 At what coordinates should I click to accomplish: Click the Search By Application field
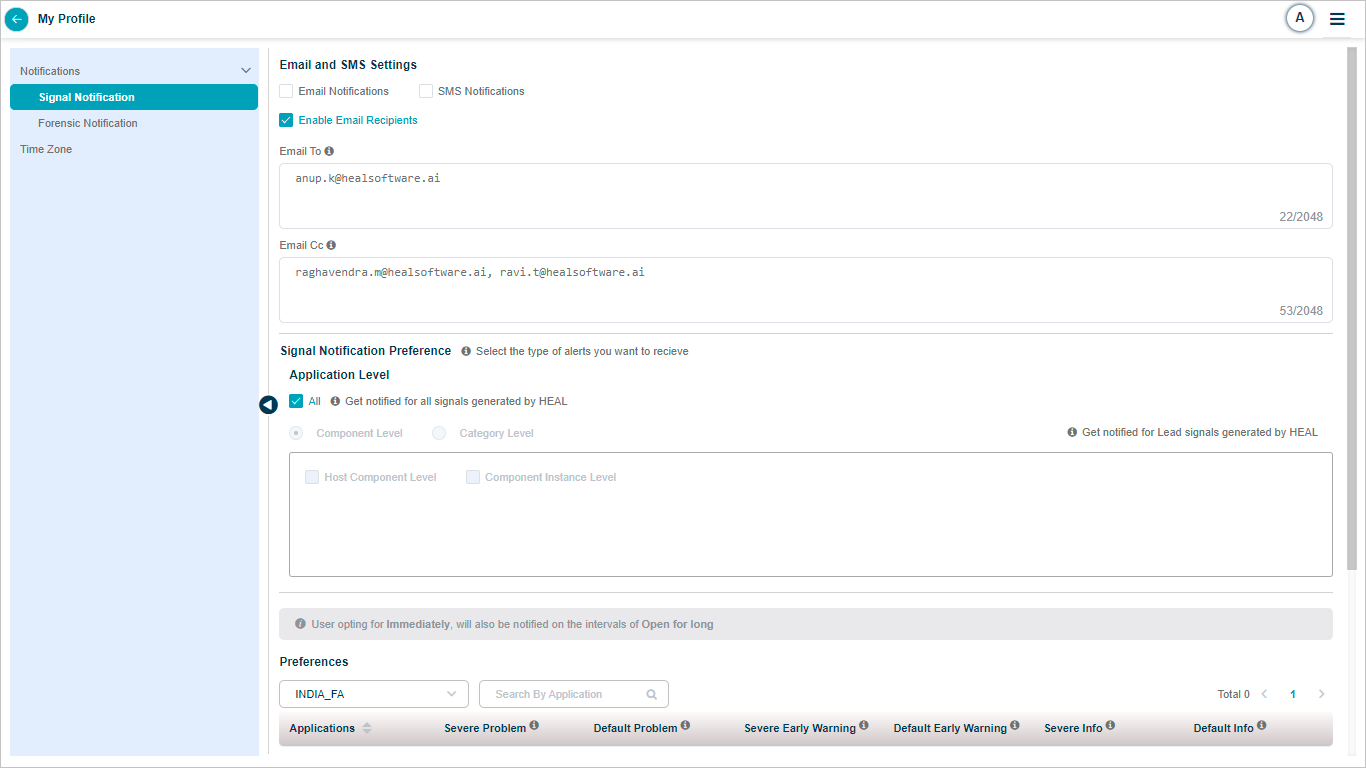click(x=574, y=694)
